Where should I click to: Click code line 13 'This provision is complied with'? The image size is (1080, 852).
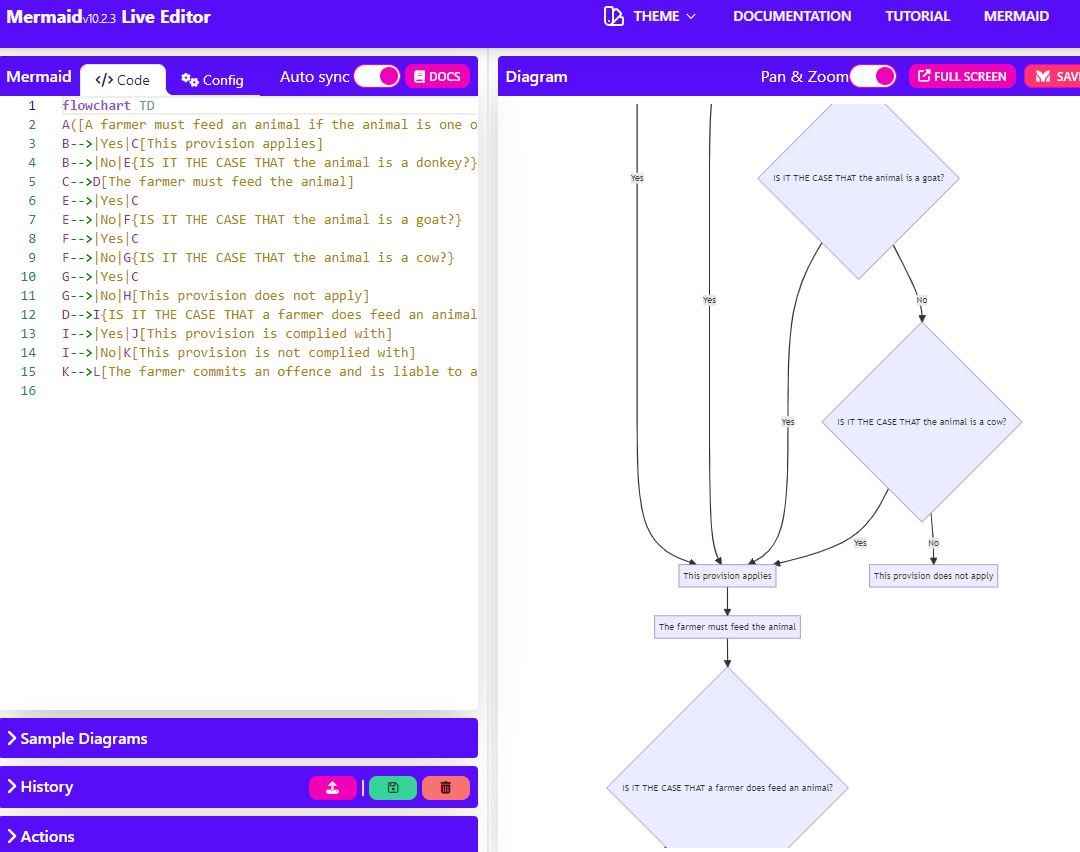click(227, 333)
